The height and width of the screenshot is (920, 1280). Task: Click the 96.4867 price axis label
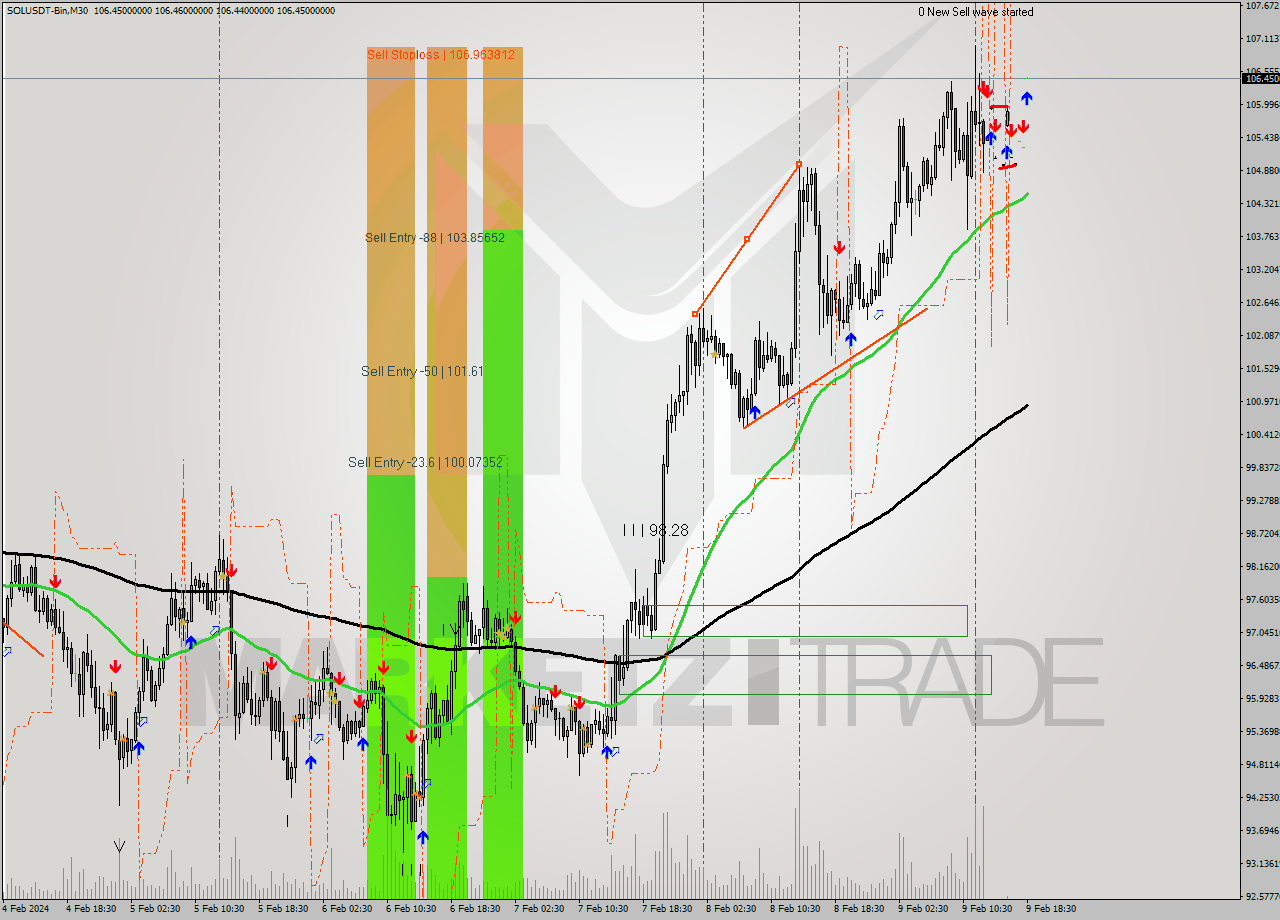[1262, 666]
